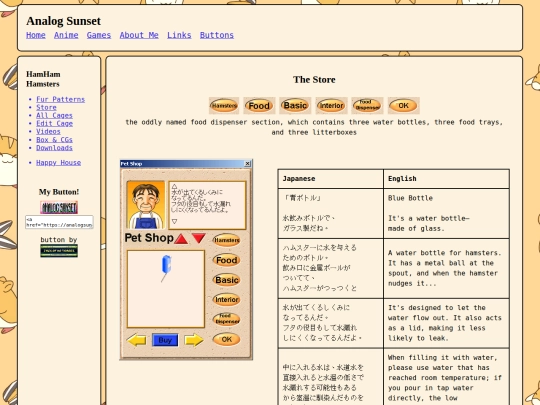Open the Games page link

[x=99, y=35]
